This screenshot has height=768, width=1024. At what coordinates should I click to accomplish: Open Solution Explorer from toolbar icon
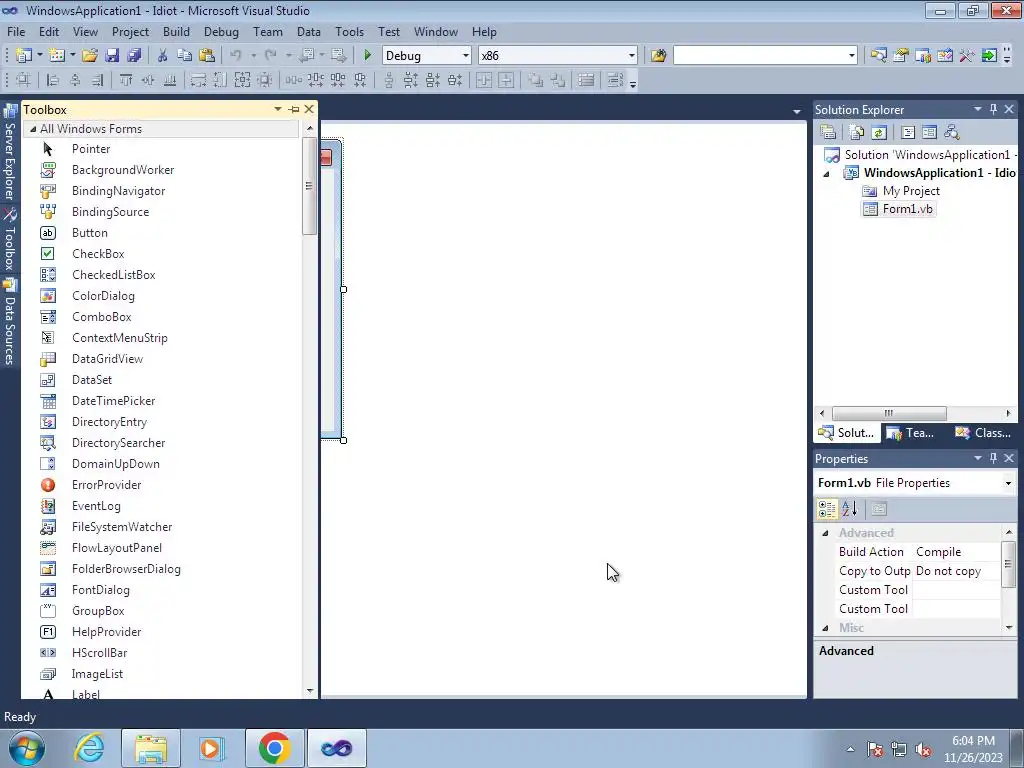[878, 56]
